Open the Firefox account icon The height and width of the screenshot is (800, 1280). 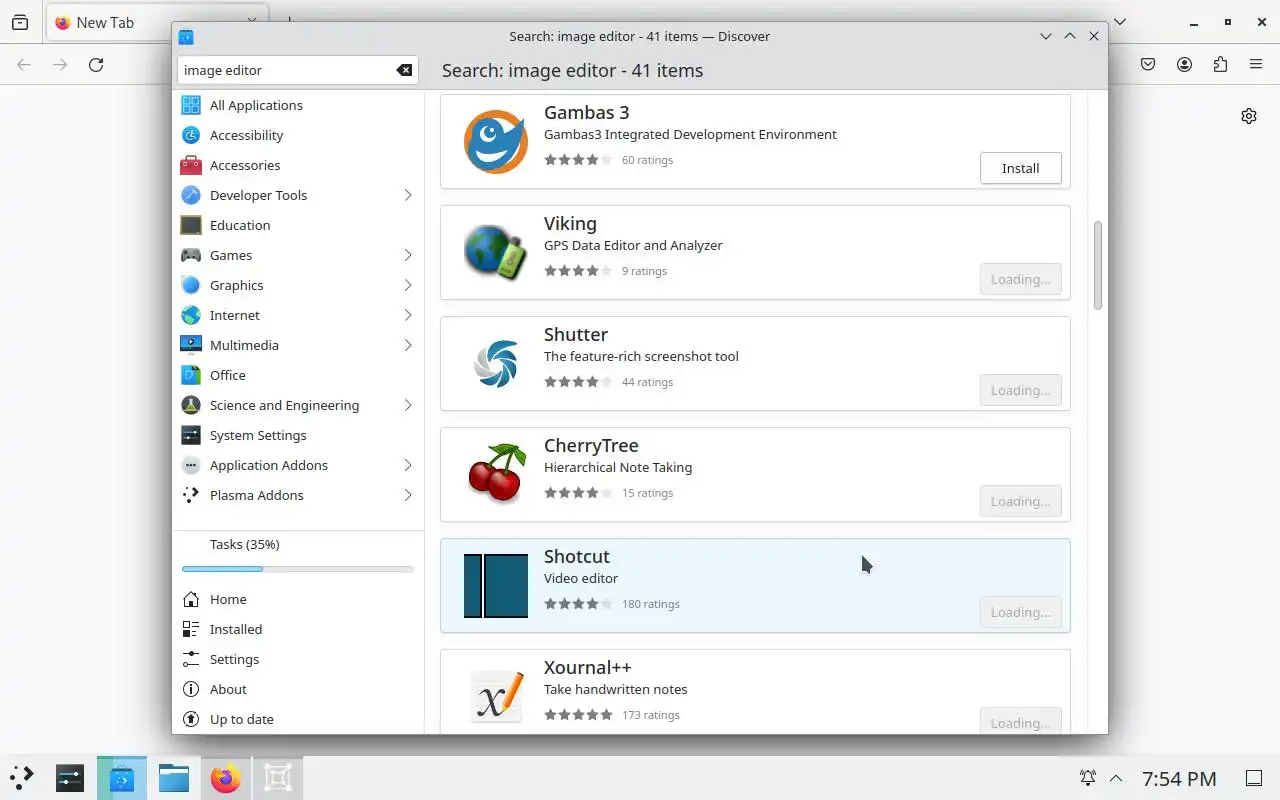(x=1184, y=65)
